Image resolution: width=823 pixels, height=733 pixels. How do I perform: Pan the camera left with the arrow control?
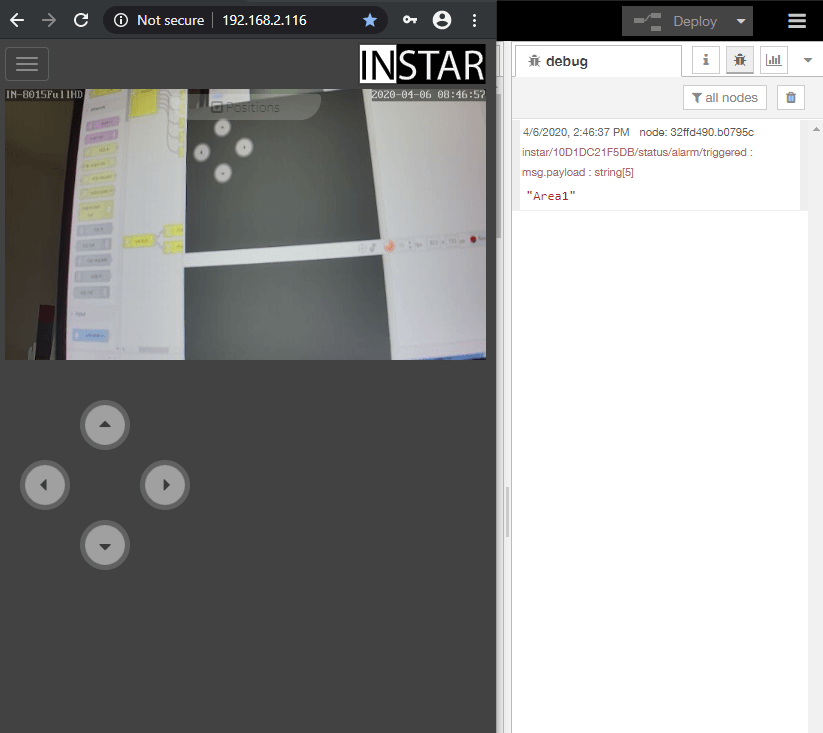[44, 484]
